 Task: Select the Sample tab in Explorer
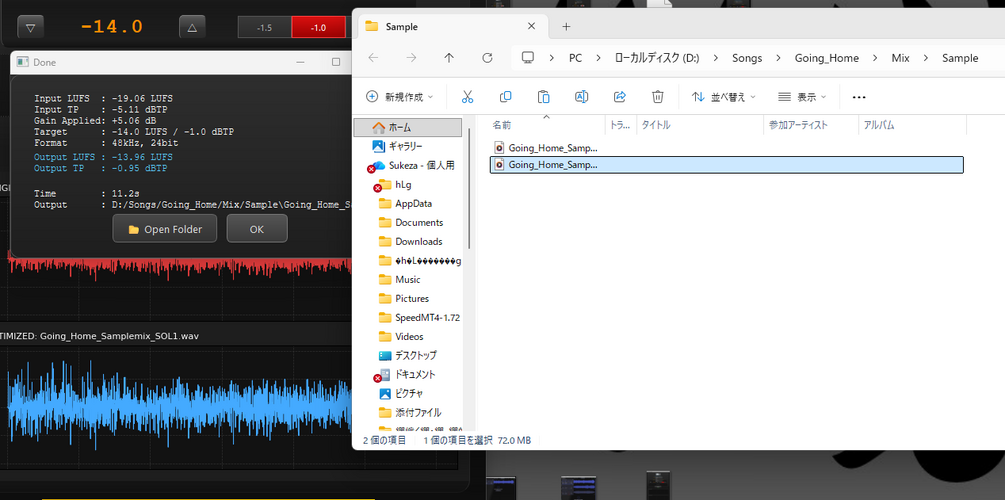click(x=453, y=26)
